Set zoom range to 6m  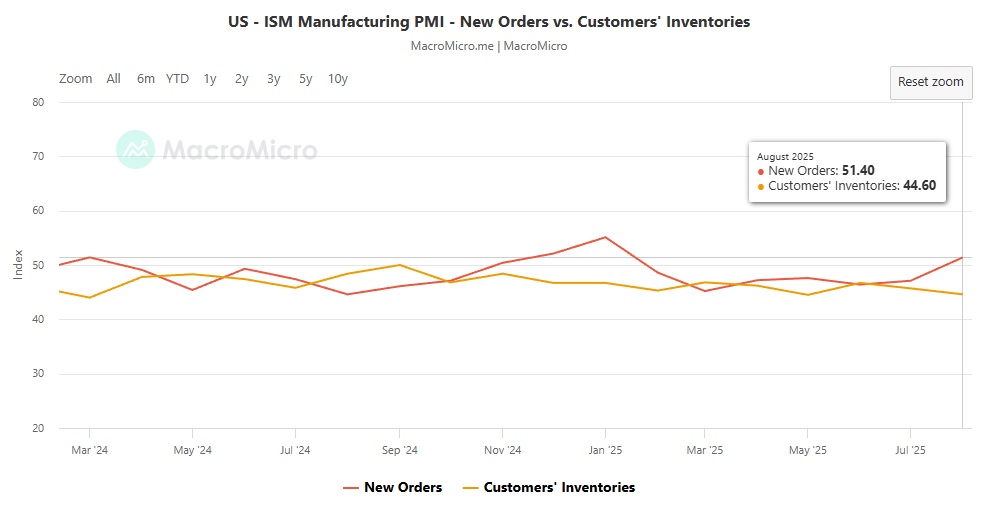[x=146, y=79]
